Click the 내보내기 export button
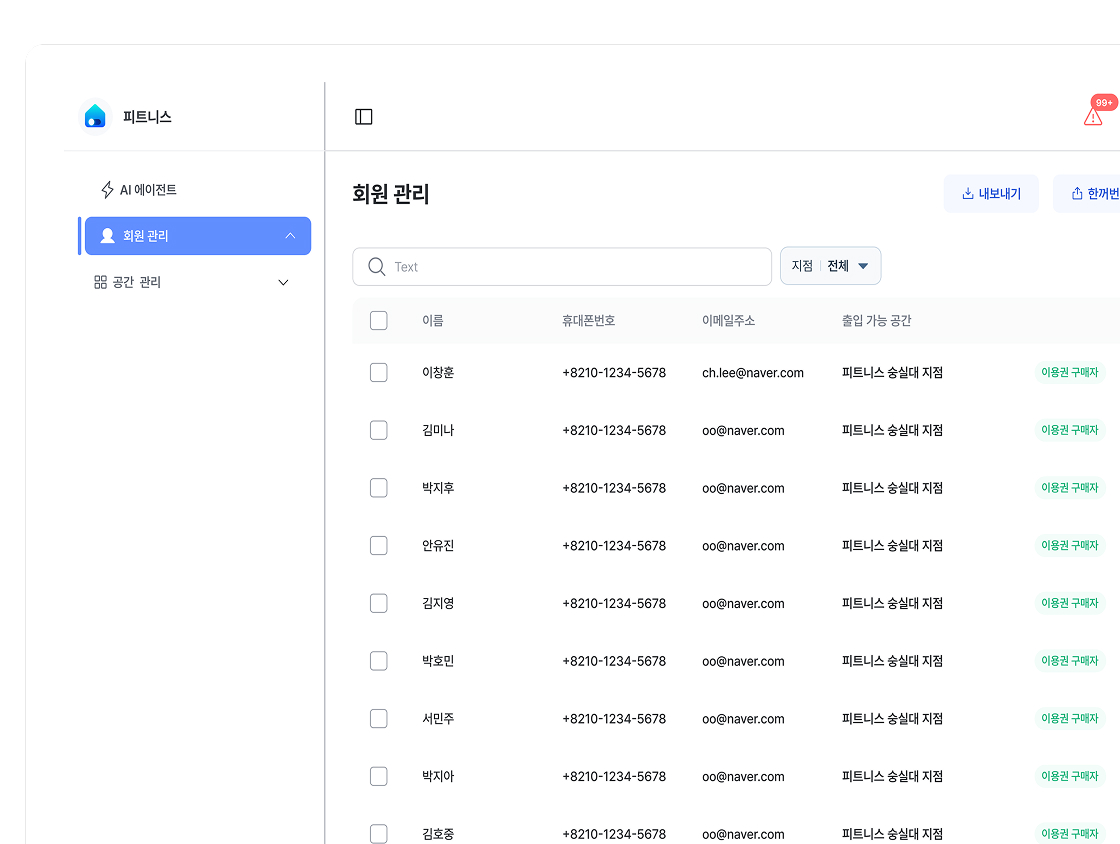The width and height of the screenshot is (1120, 844). pos(991,194)
